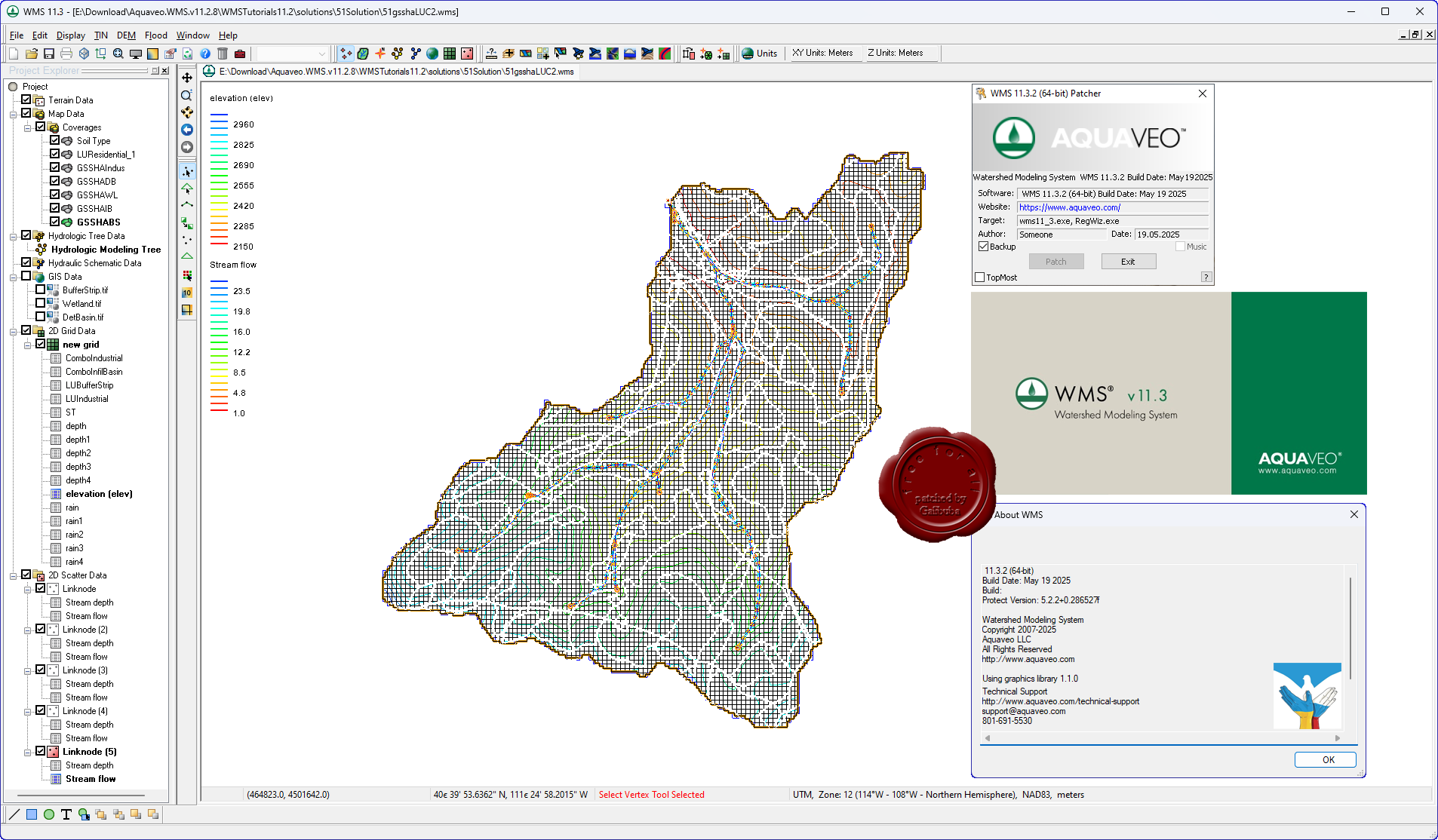Check the BufferStrip.tif checkbox
The image size is (1438, 840).
pyautogui.click(x=41, y=290)
